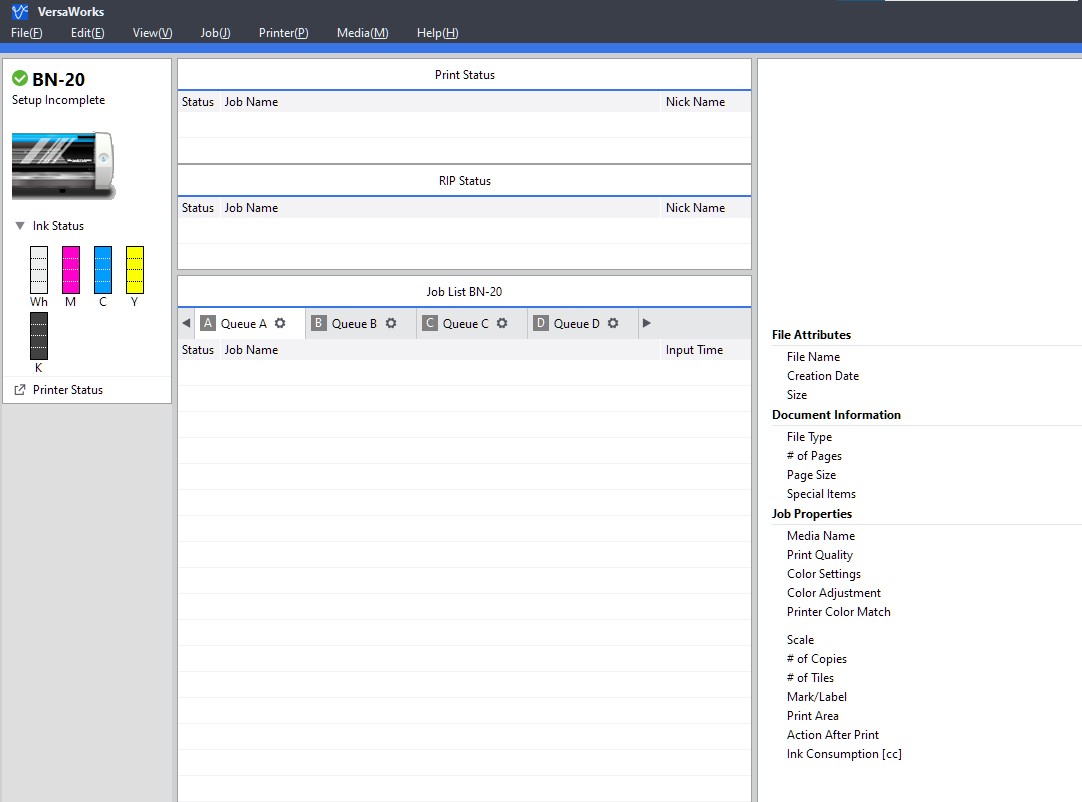
Task: Click the D letter icon of Queue D
Action: [541, 323]
